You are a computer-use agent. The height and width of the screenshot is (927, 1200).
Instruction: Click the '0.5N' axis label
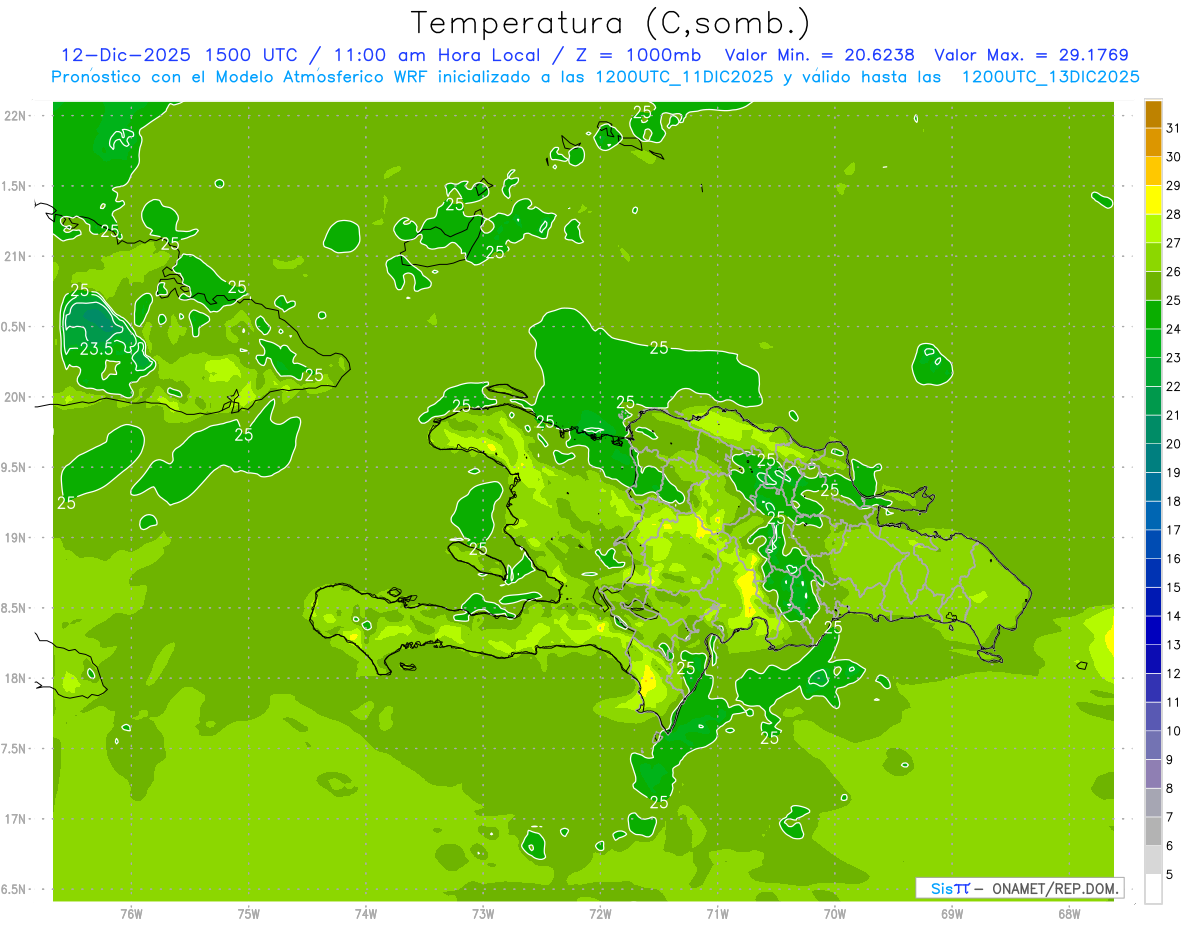[14, 327]
